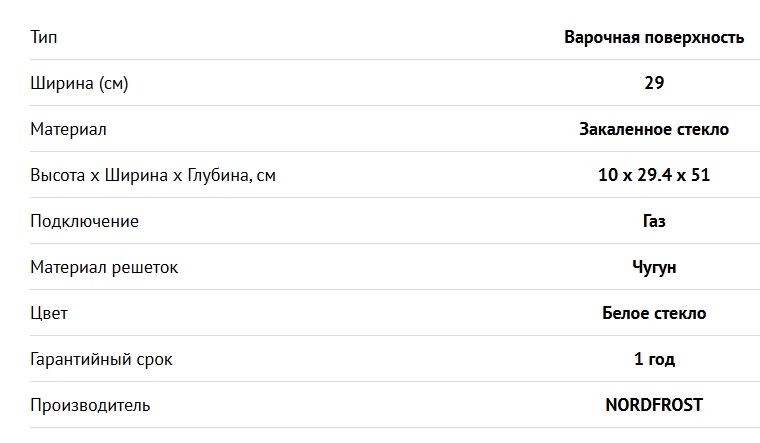Click the connection value 'Газ'
Viewport: 760px width, 443px height.
pyautogui.click(x=654, y=221)
